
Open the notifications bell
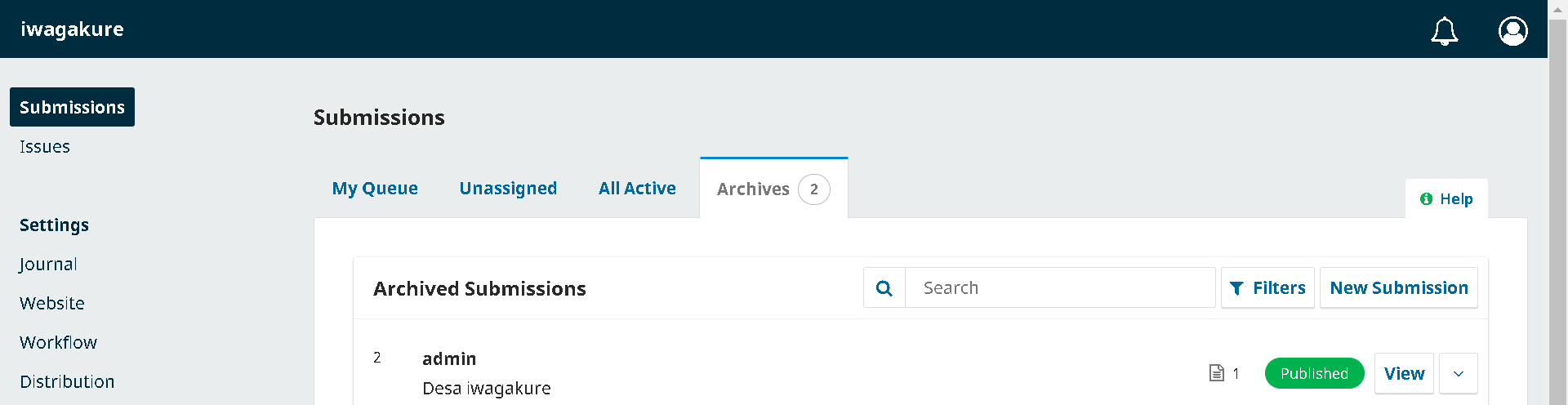pos(1444,31)
